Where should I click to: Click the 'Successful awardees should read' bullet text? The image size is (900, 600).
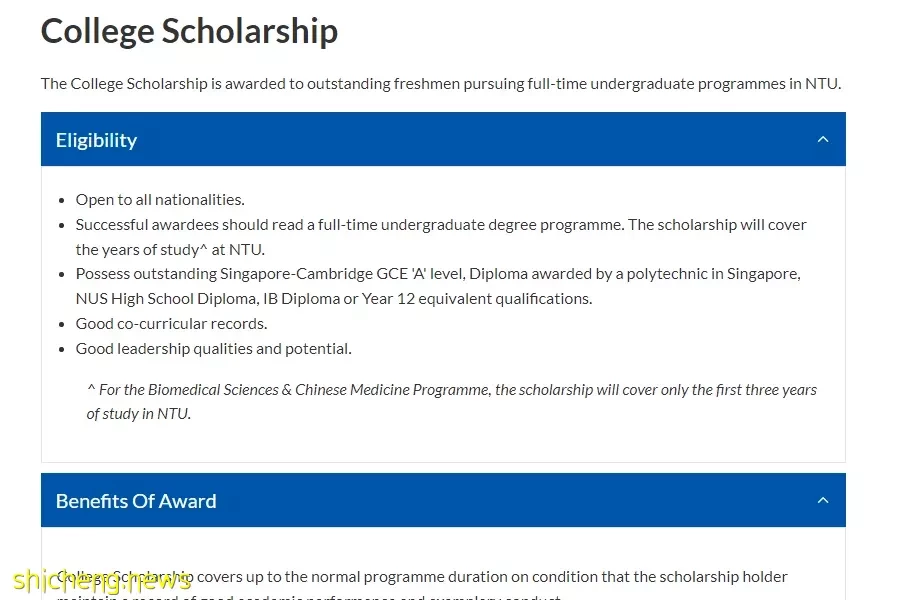click(x=441, y=224)
